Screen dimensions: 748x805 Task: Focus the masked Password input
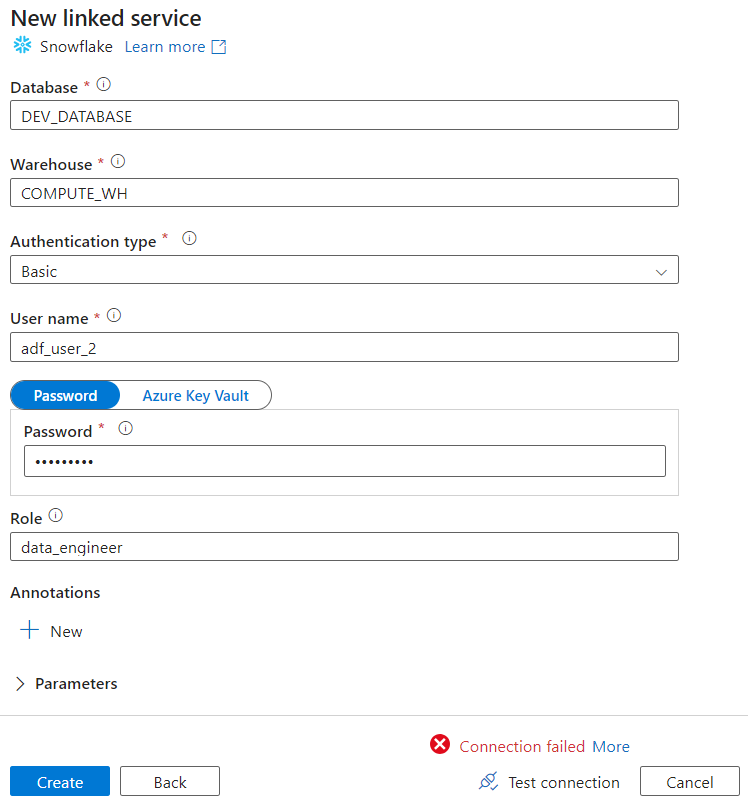tap(345, 461)
